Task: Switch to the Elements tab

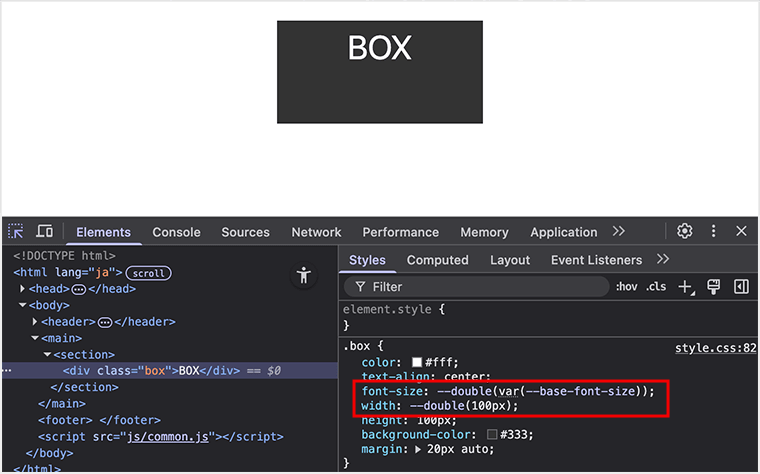Action: [103, 232]
